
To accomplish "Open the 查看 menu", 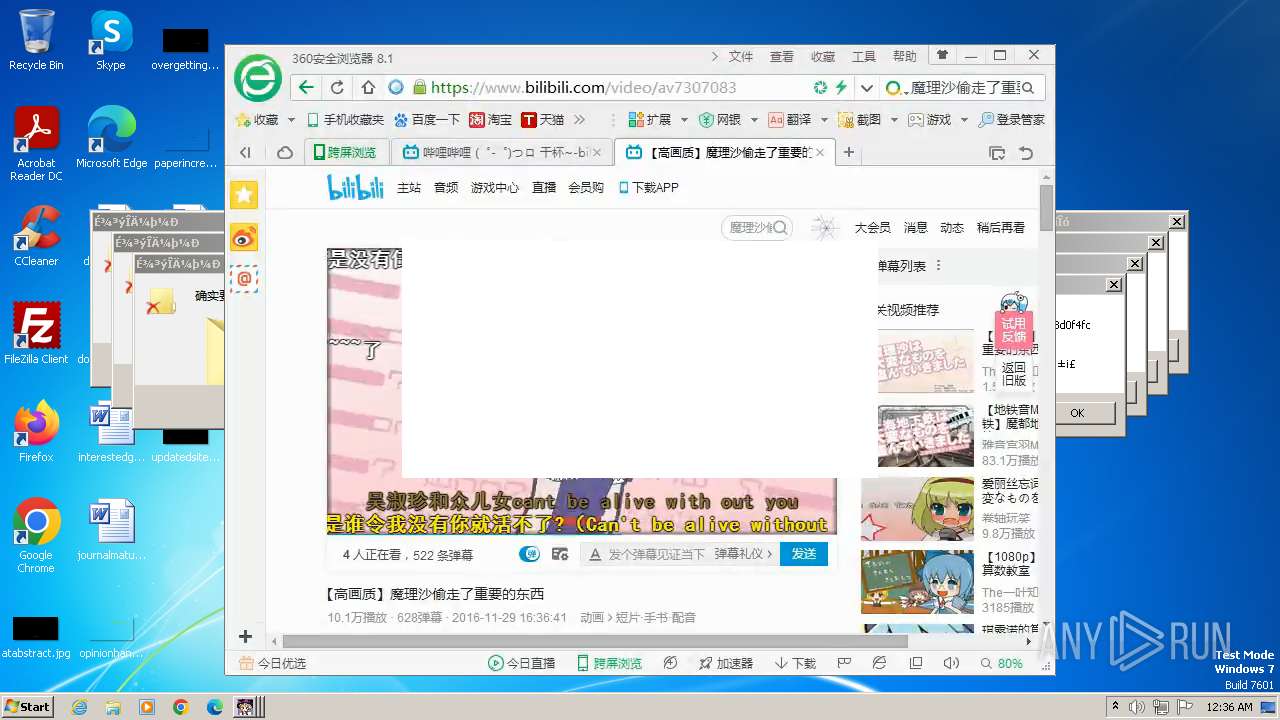I will coord(782,57).
